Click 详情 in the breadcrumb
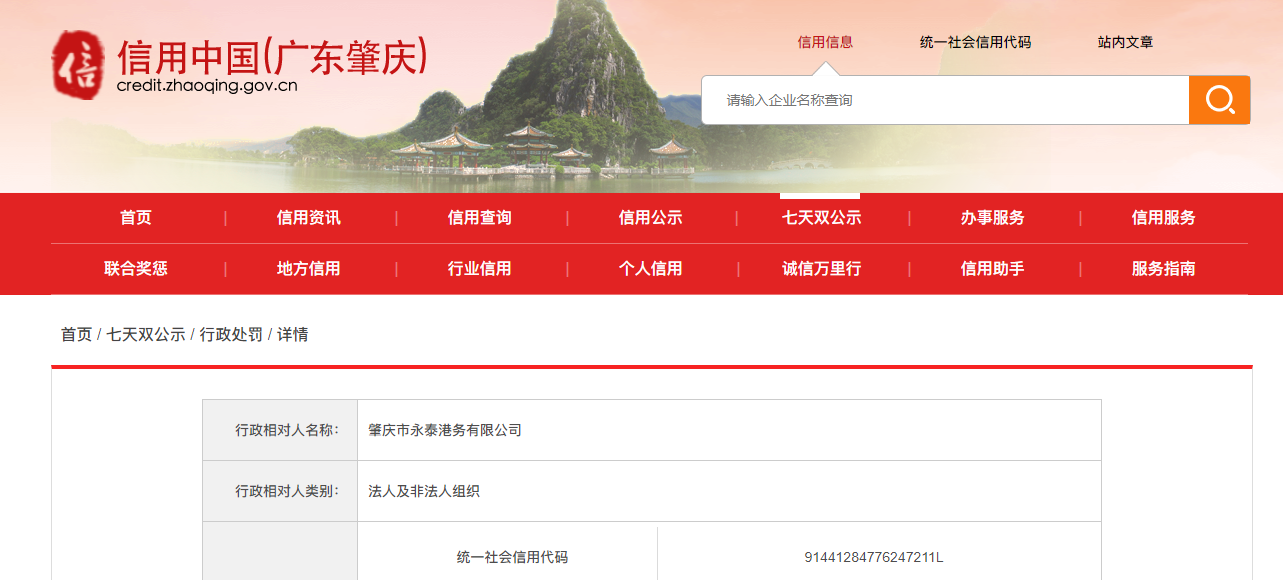The image size is (1283, 580). [293, 335]
